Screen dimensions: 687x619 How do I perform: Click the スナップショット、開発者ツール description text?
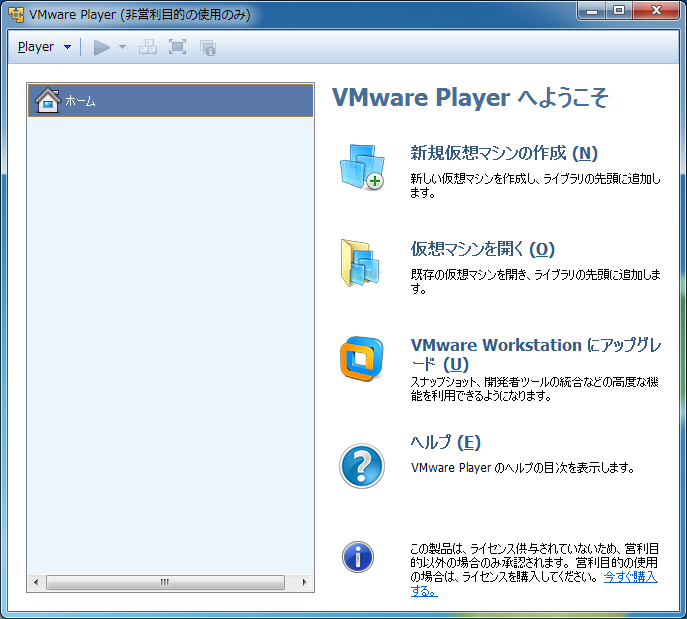[535, 389]
